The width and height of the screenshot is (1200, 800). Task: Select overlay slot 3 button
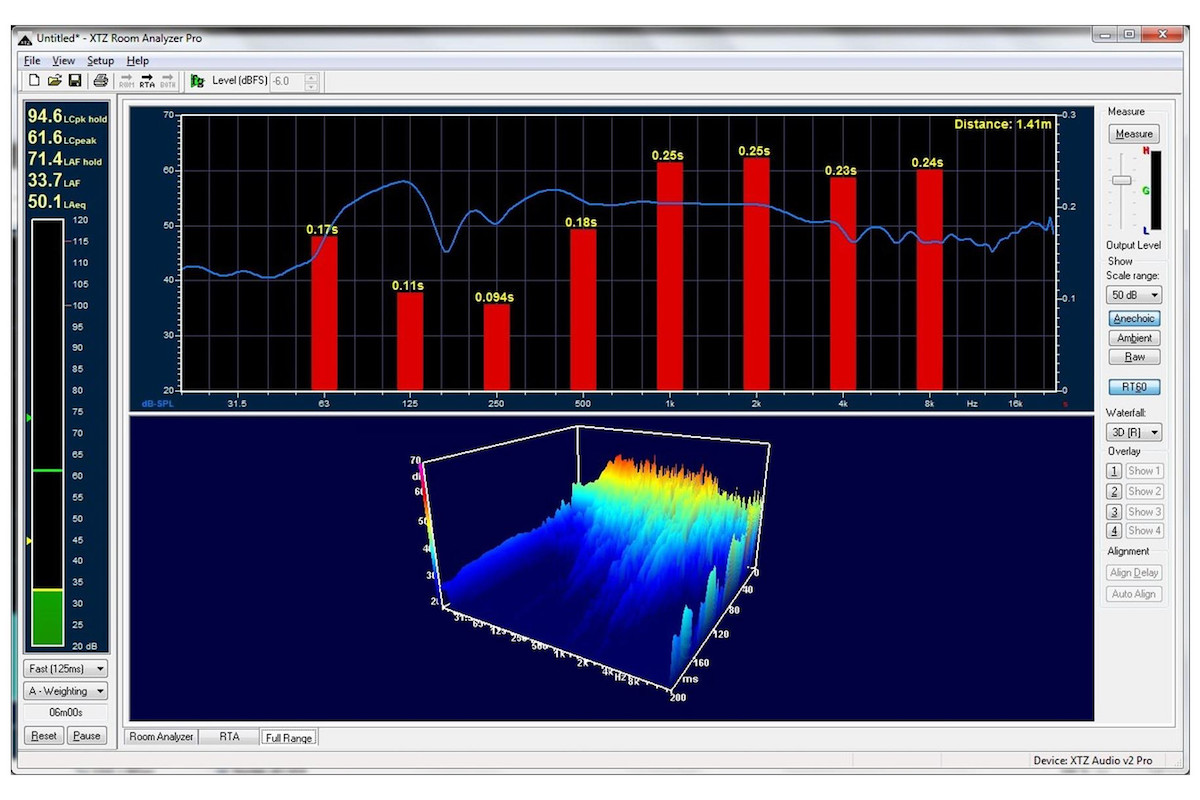(1114, 511)
